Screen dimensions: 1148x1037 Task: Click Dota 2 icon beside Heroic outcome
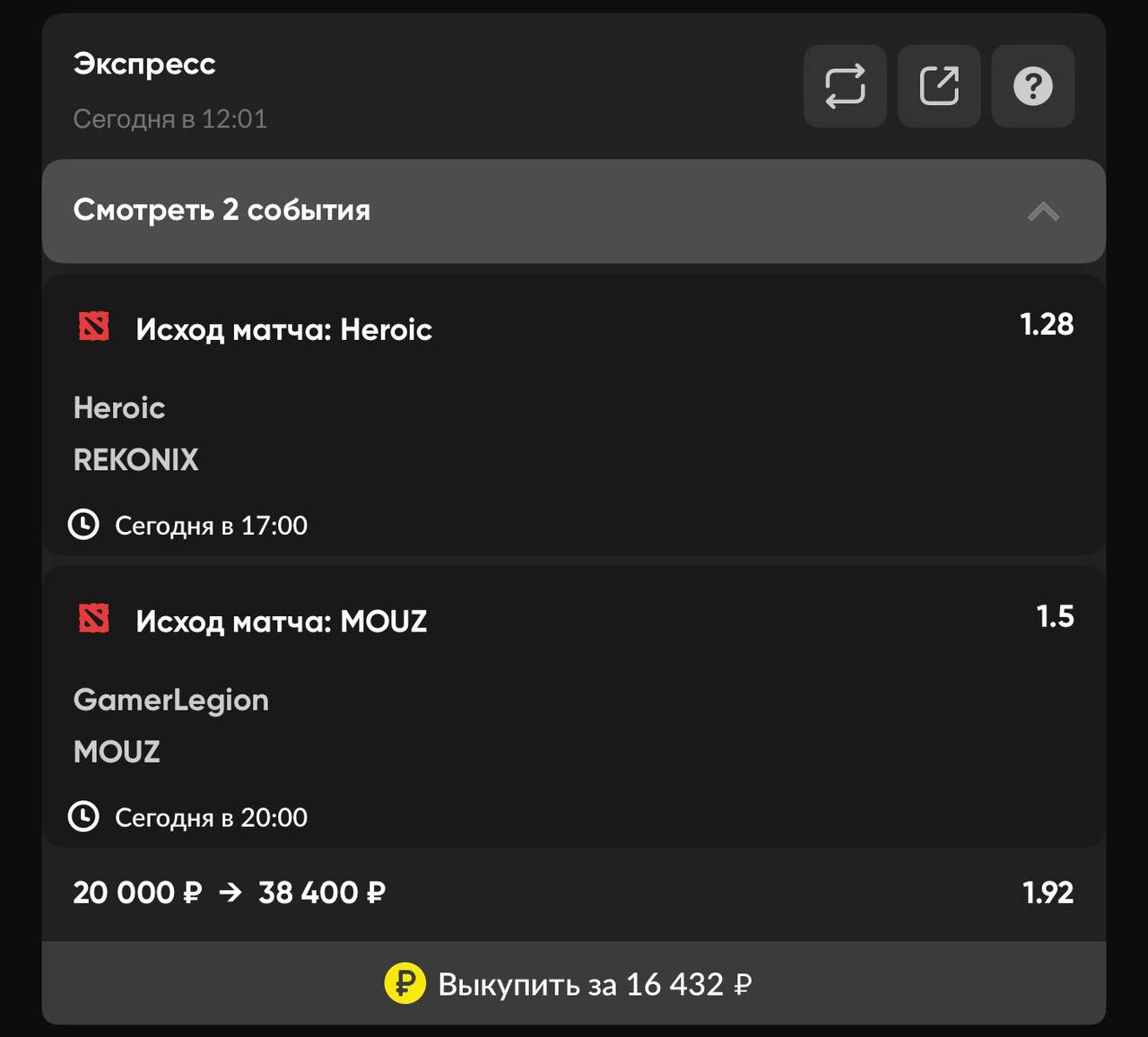point(94,327)
